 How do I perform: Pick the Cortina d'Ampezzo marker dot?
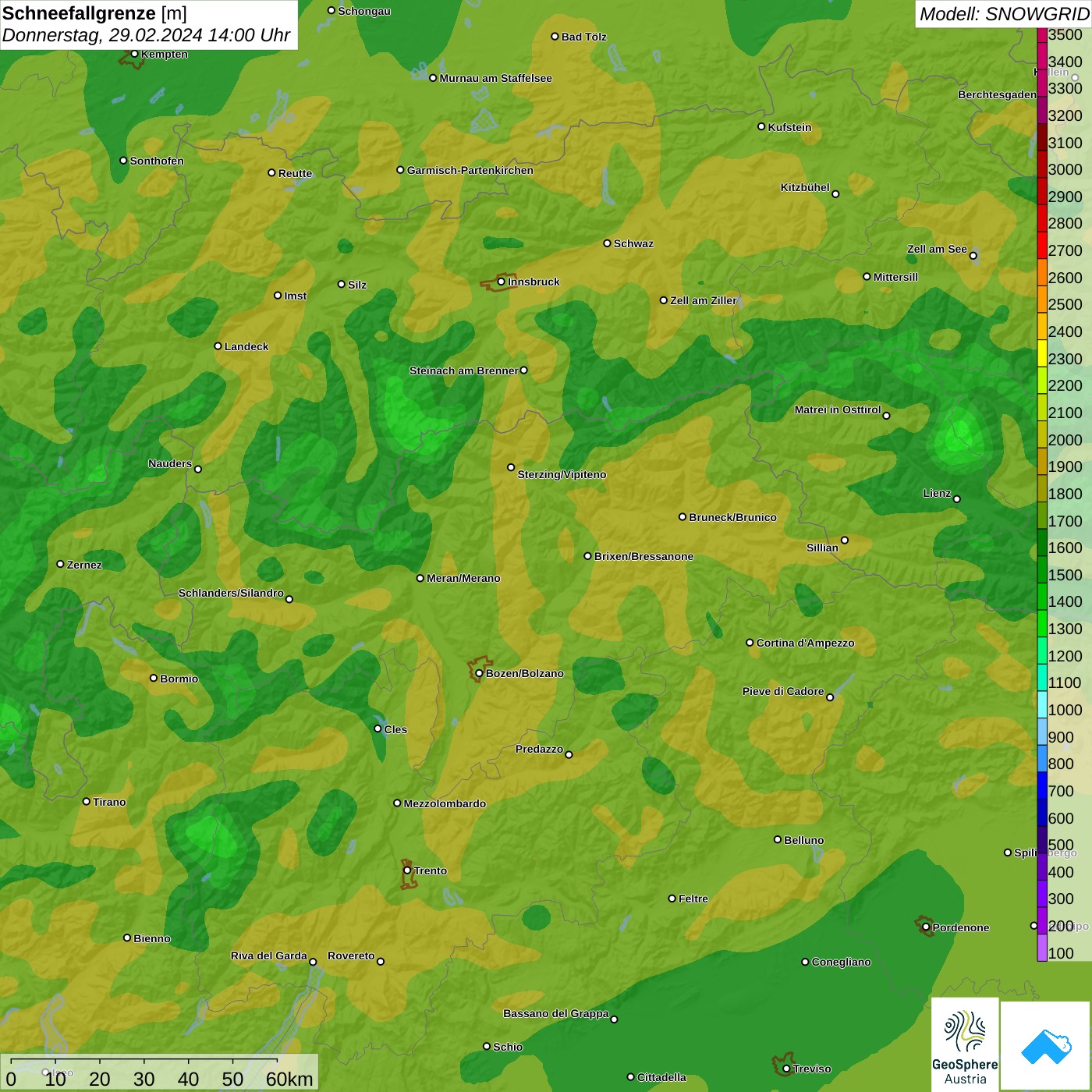(750, 643)
